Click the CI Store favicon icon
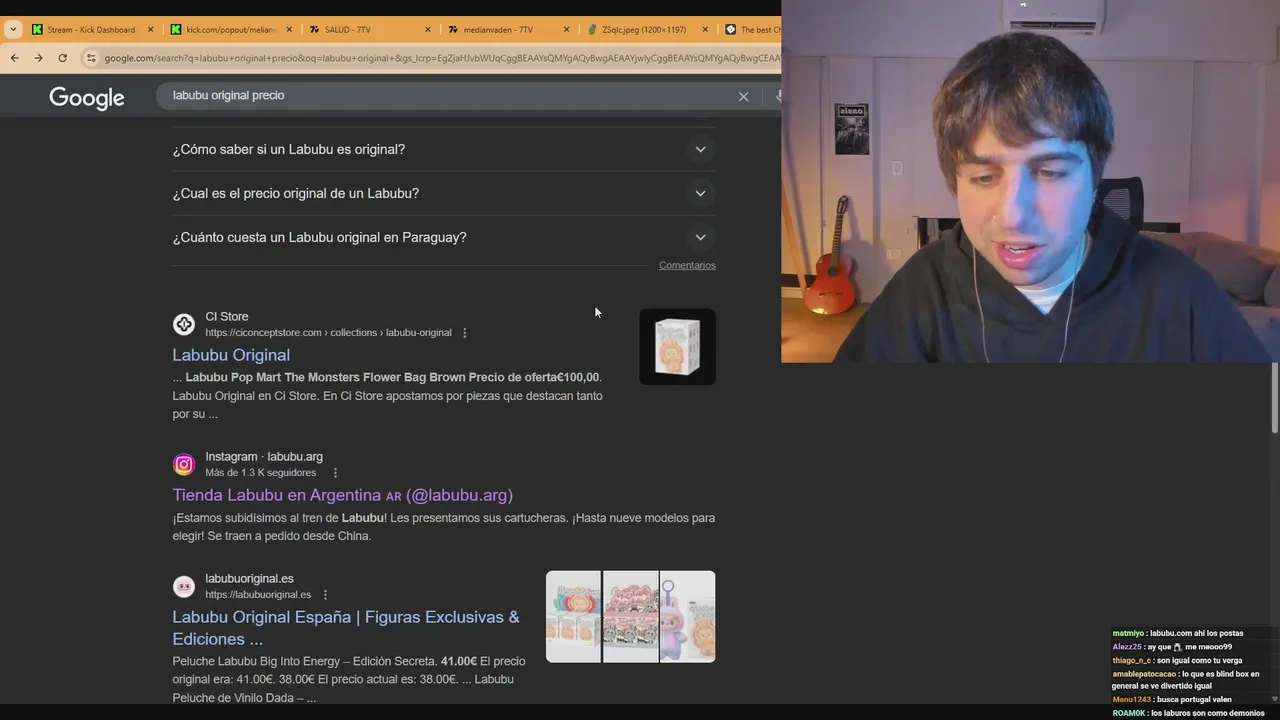The width and height of the screenshot is (1280, 720). coord(184,324)
